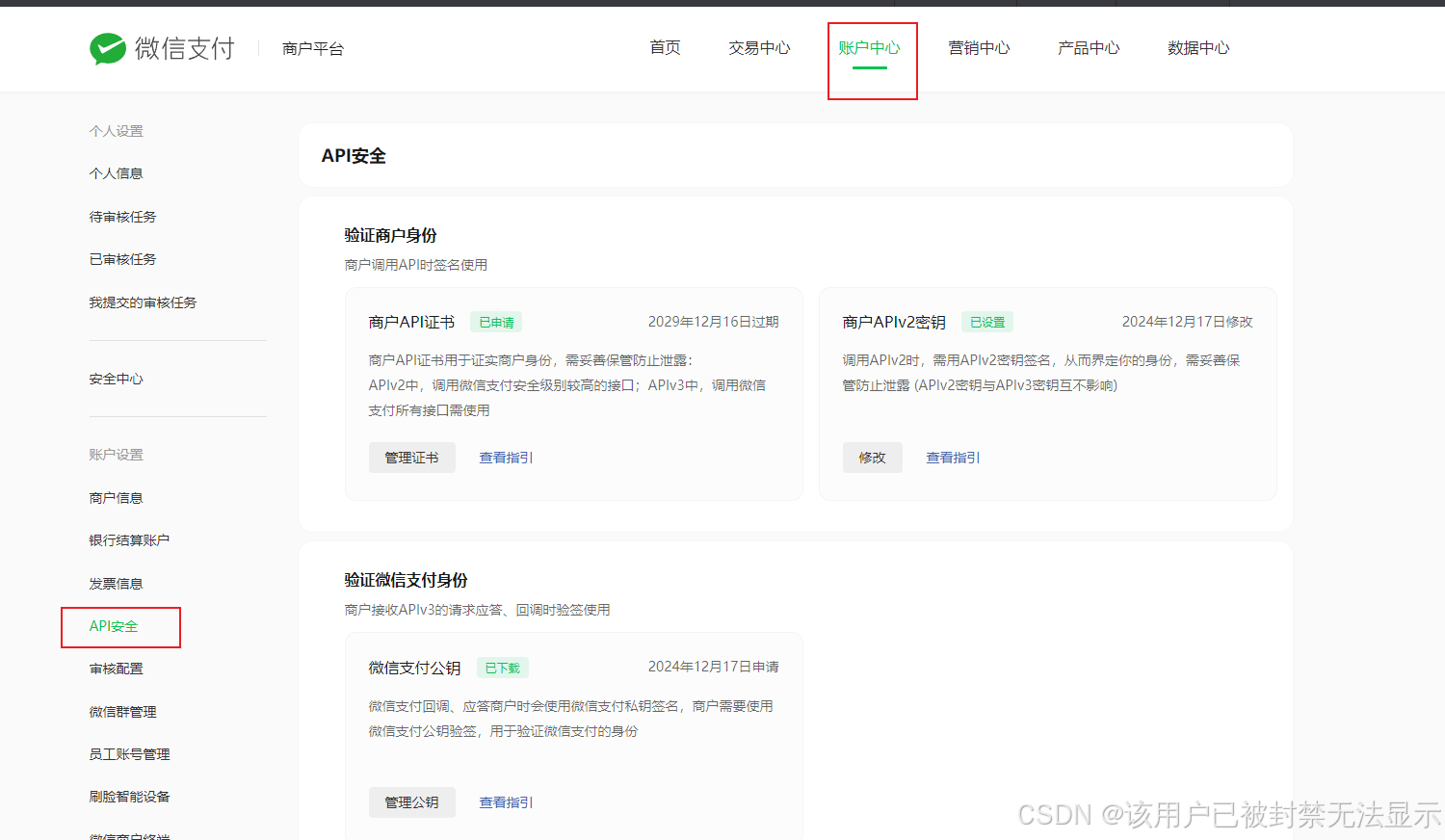Go to the 营销中心 tab
The width and height of the screenshot is (1445, 840).
[980, 48]
